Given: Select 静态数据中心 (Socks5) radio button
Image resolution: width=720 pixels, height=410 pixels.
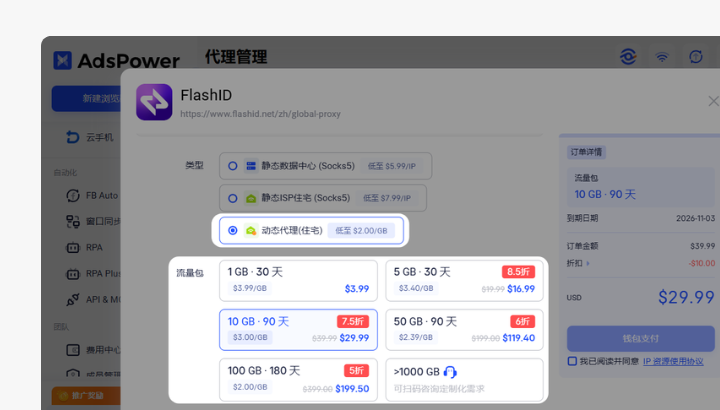Looking at the screenshot, I should pyautogui.click(x=233, y=166).
